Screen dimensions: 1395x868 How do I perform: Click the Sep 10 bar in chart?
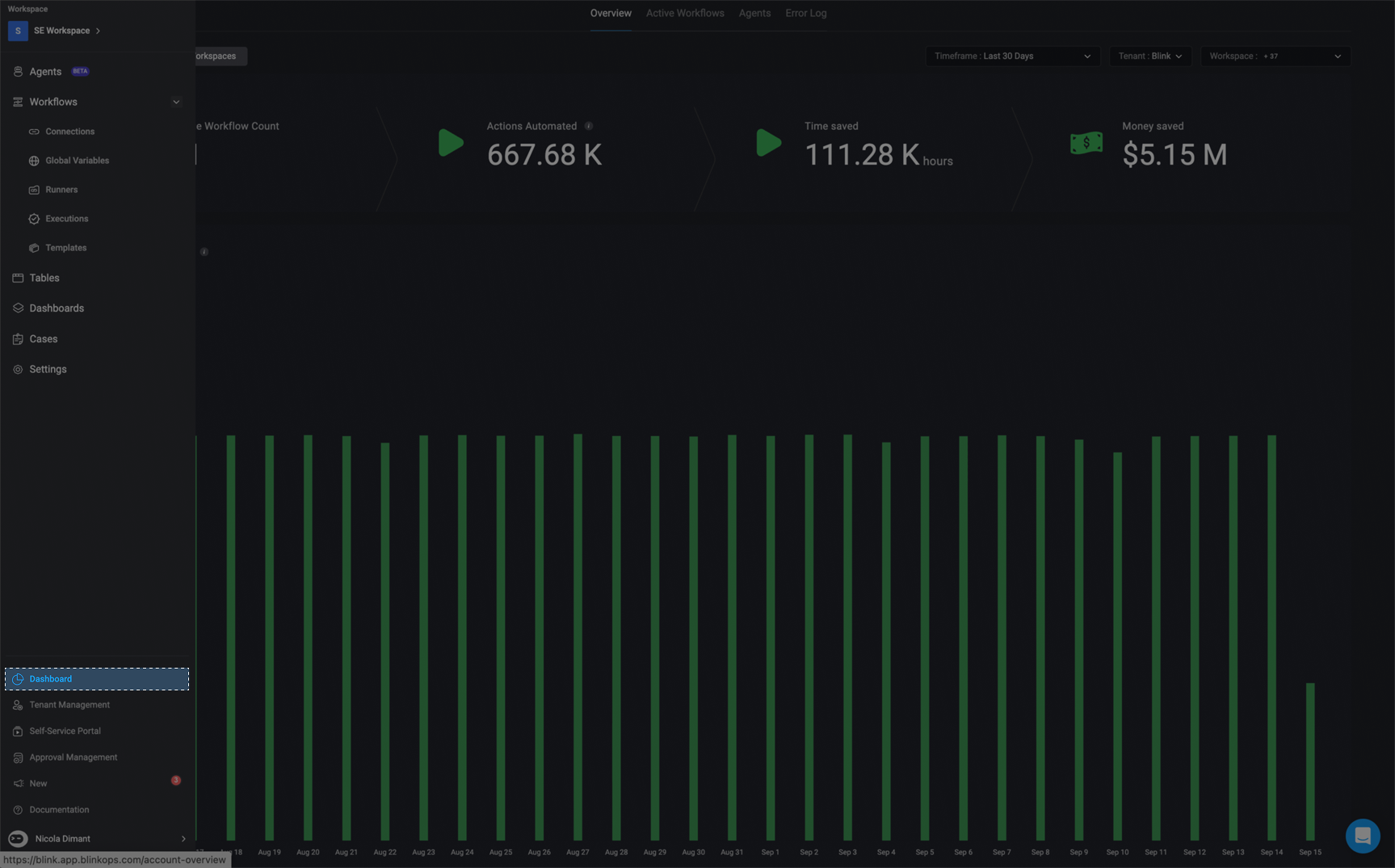[1117, 647]
